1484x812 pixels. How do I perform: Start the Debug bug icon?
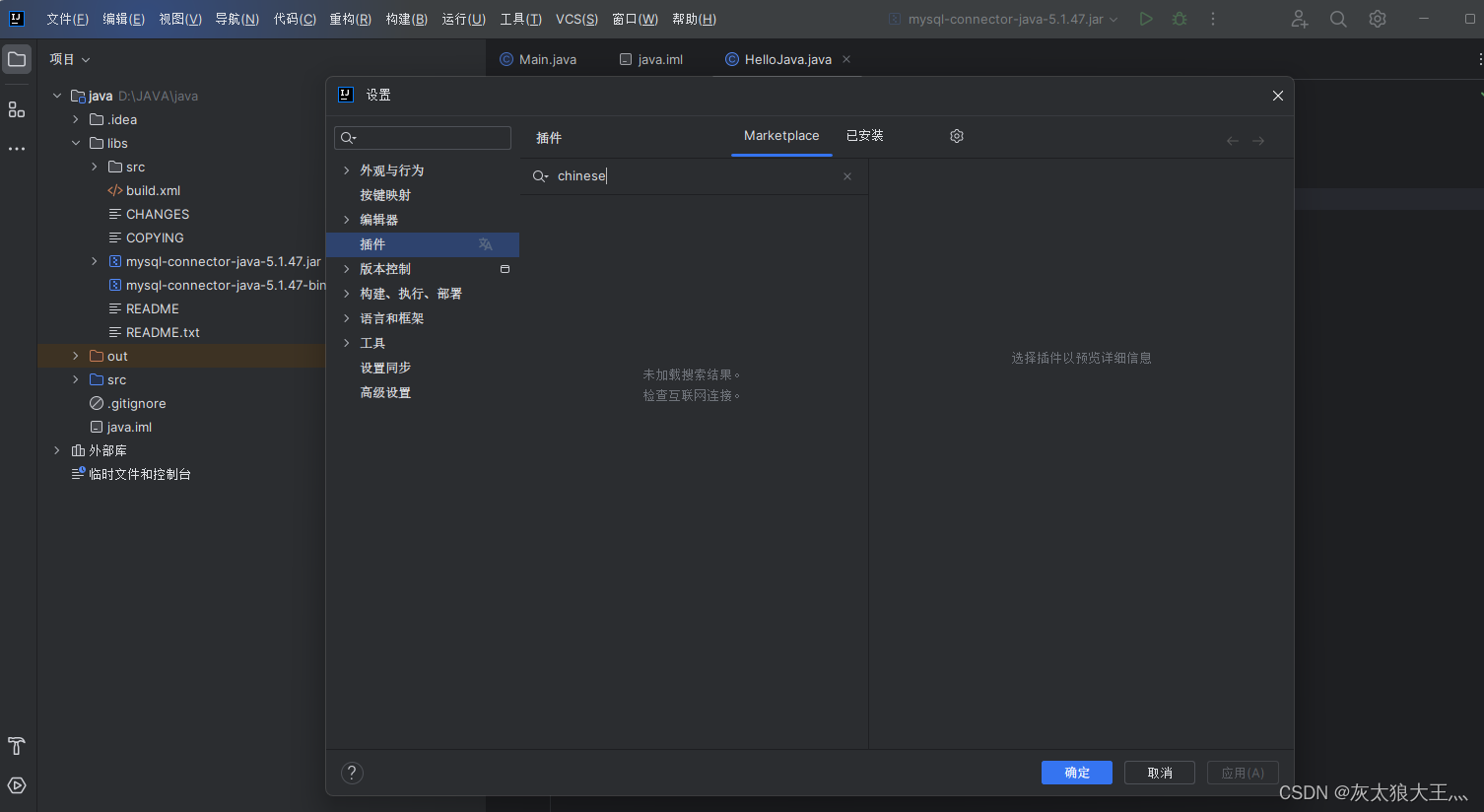[1179, 18]
